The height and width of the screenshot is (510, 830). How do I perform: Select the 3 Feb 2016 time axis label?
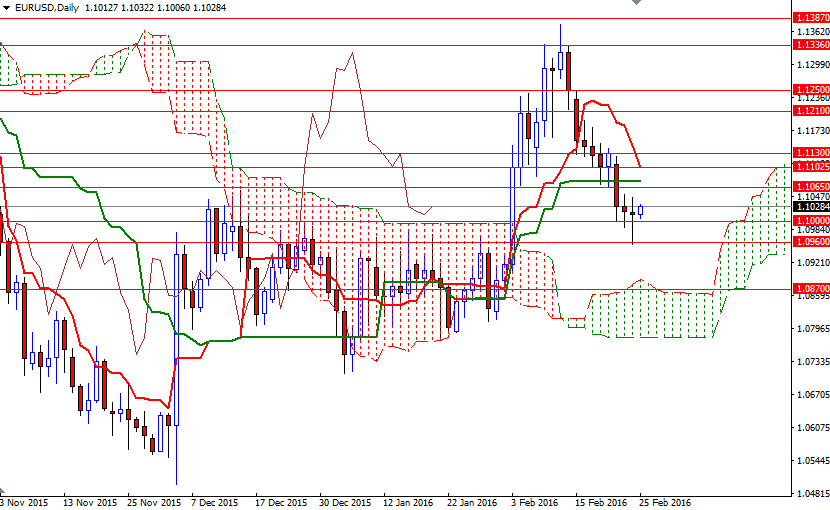pos(535,502)
